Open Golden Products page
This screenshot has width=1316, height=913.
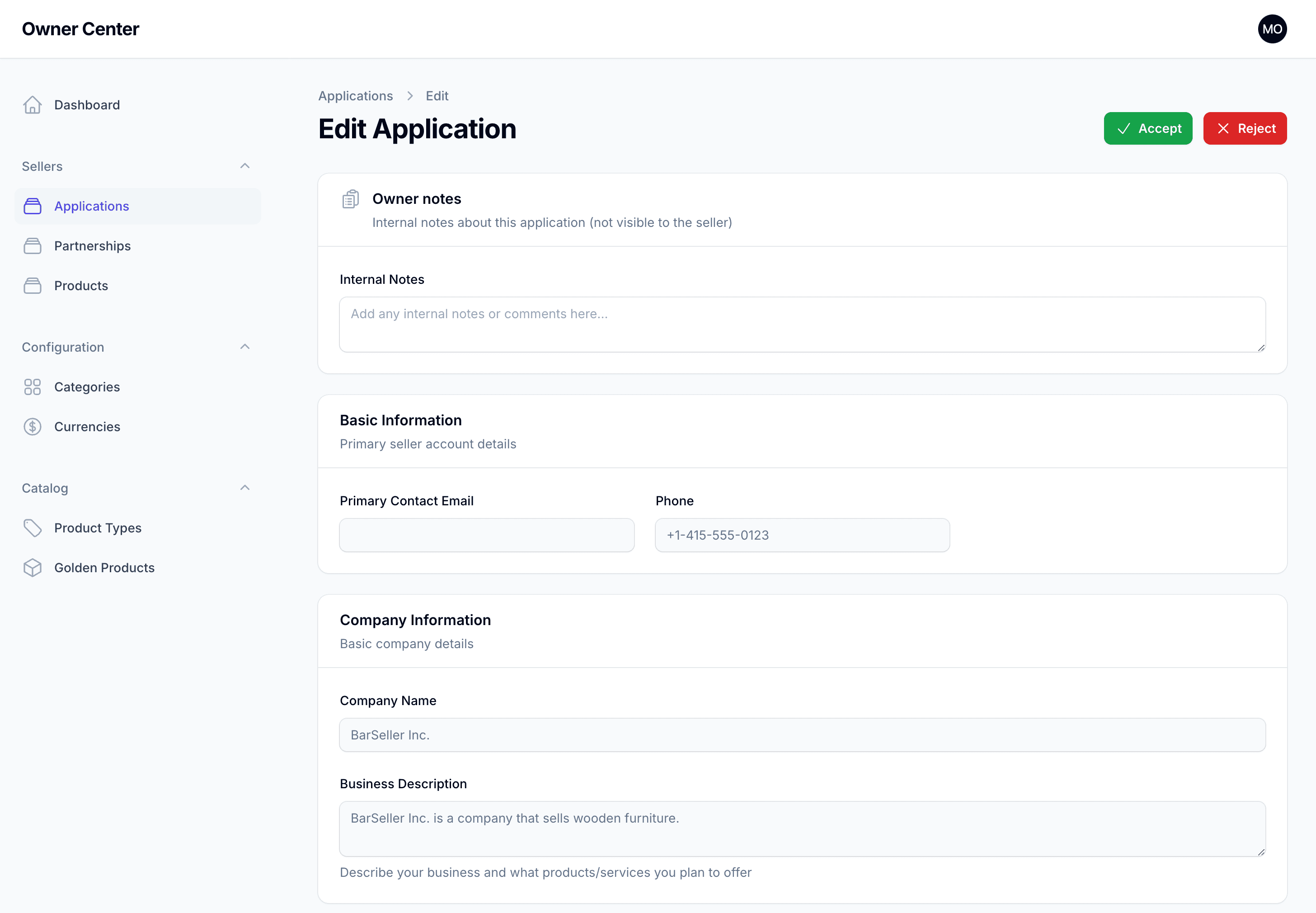pyautogui.click(x=138, y=568)
